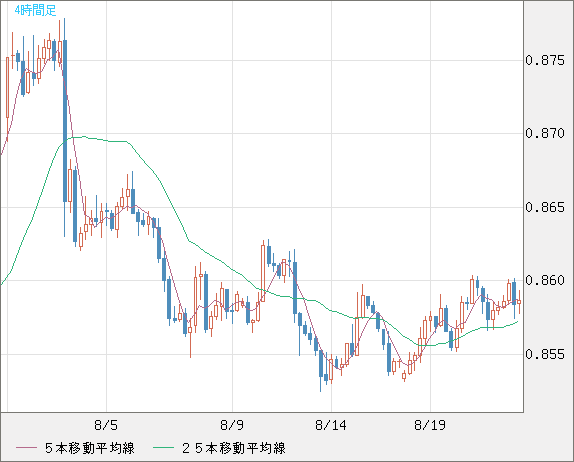Click the 8/9 date axis label
Viewport: 574px width, 462px height.
tap(232, 425)
